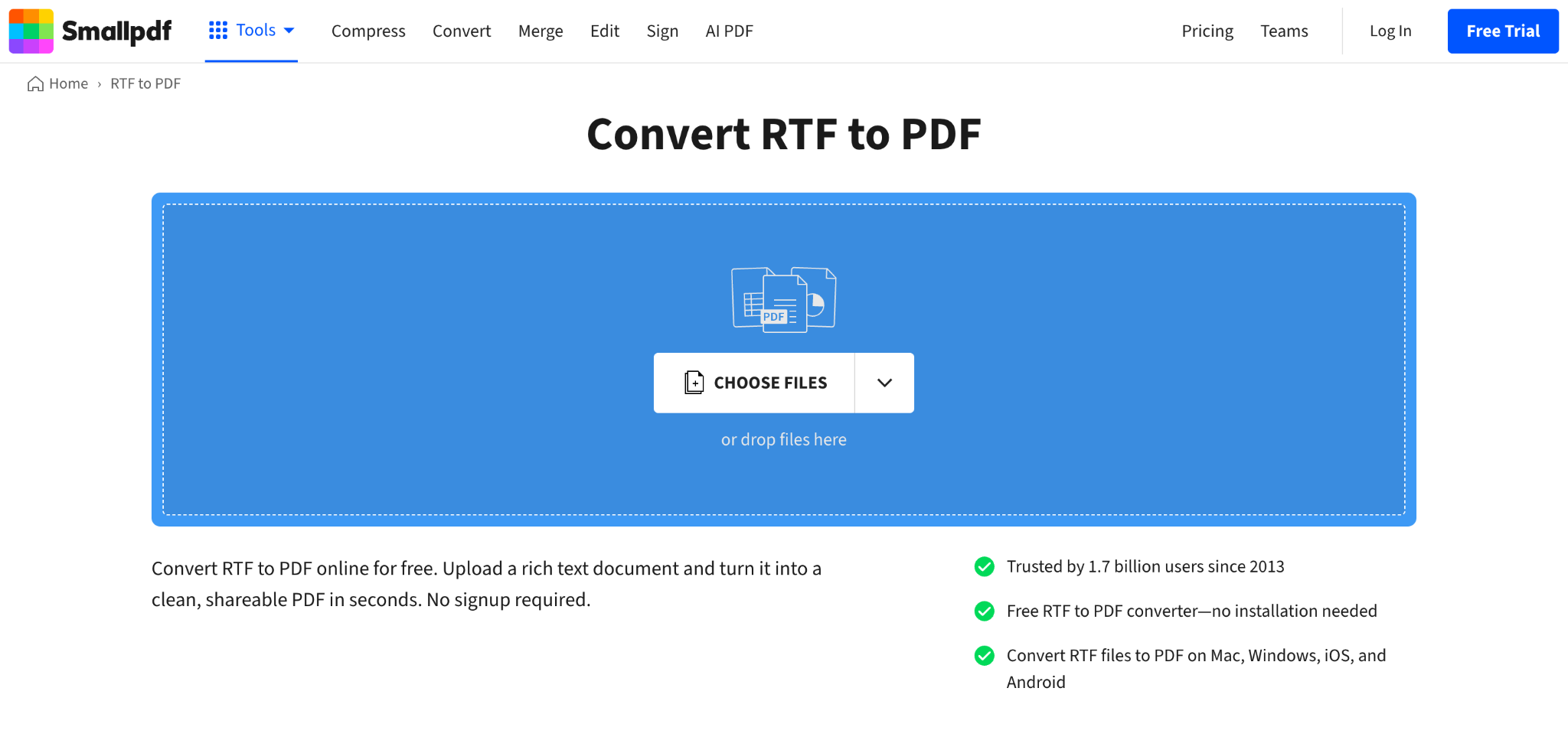This screenshot has width=1568, height=750.
Task: Click the RTF to PDF breadcrumb
Action: point(145,83)
